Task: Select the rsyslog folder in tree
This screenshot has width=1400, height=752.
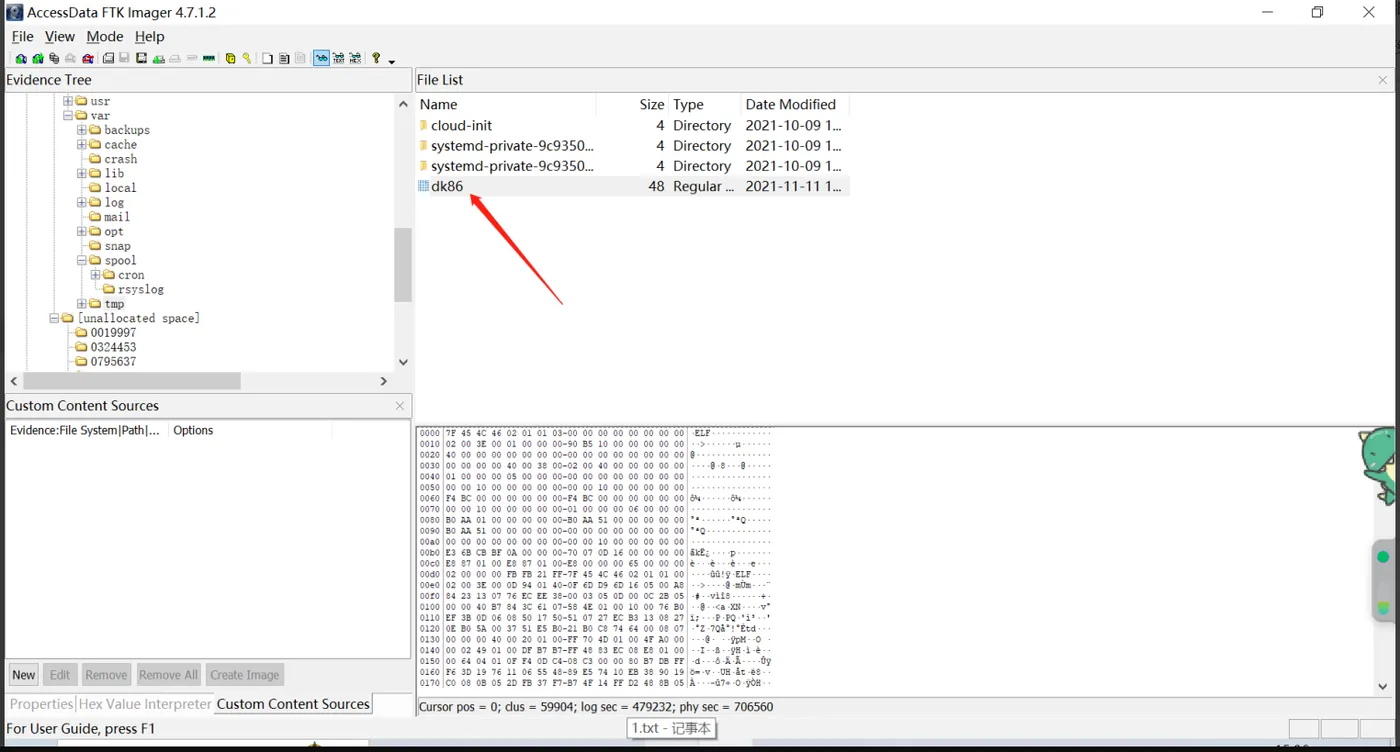Action: [x=140, y=289]
